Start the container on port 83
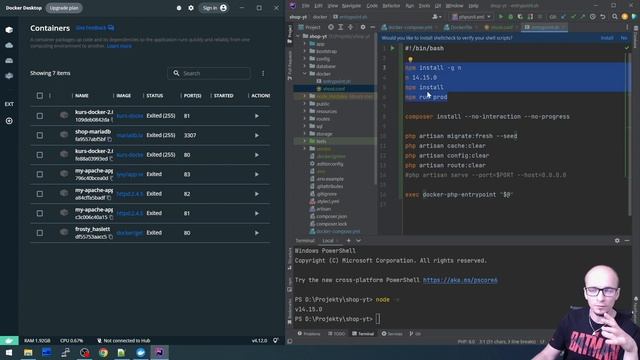 (x=257, y=174)
